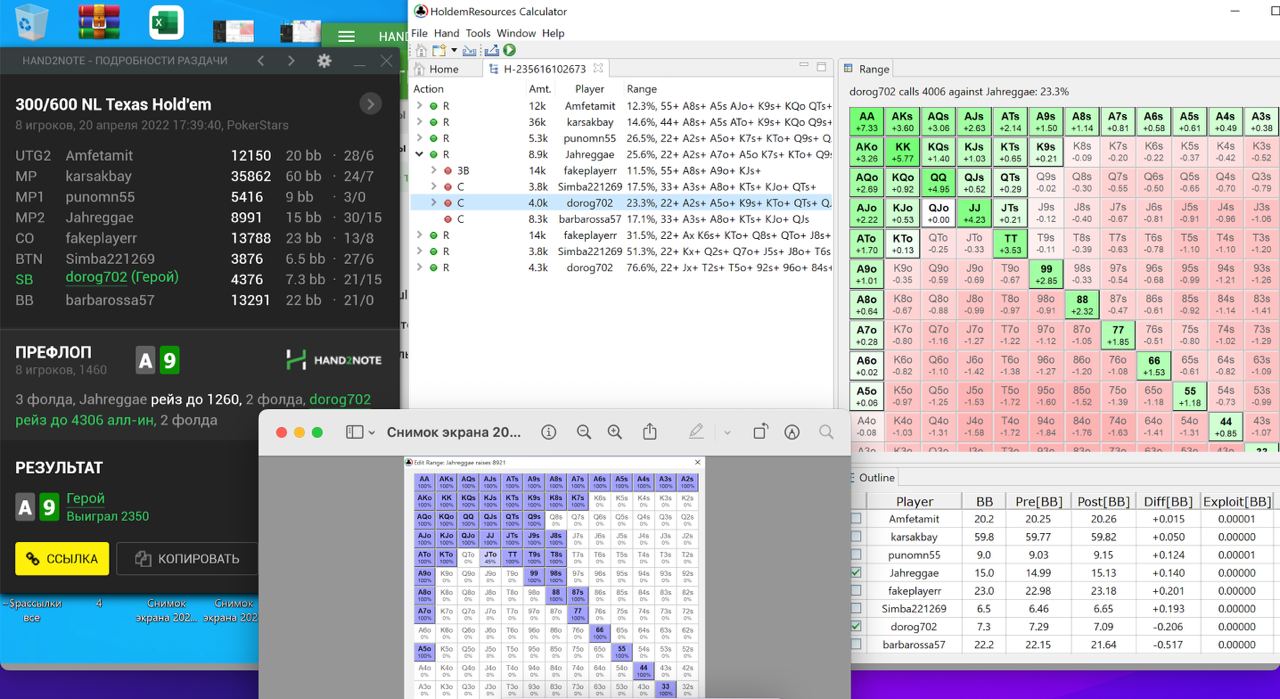Select the AA cell in Range grid

[x=867, y=122]
